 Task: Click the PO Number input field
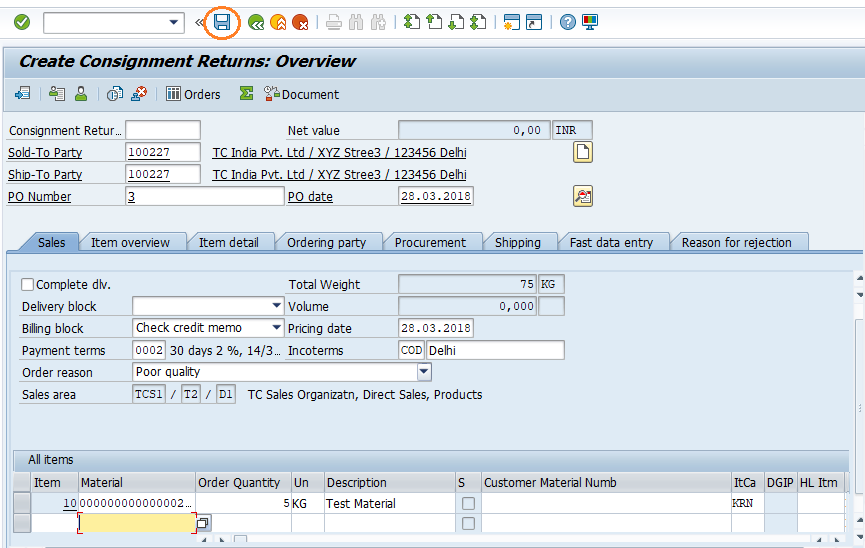tap(205, 196)
